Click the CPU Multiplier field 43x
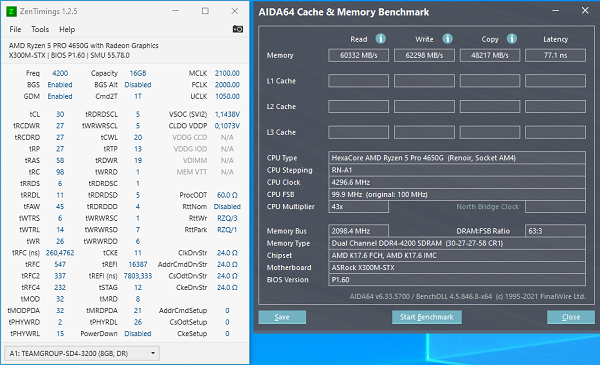Viewport: 600px width, 365px height. click(359, 207)
